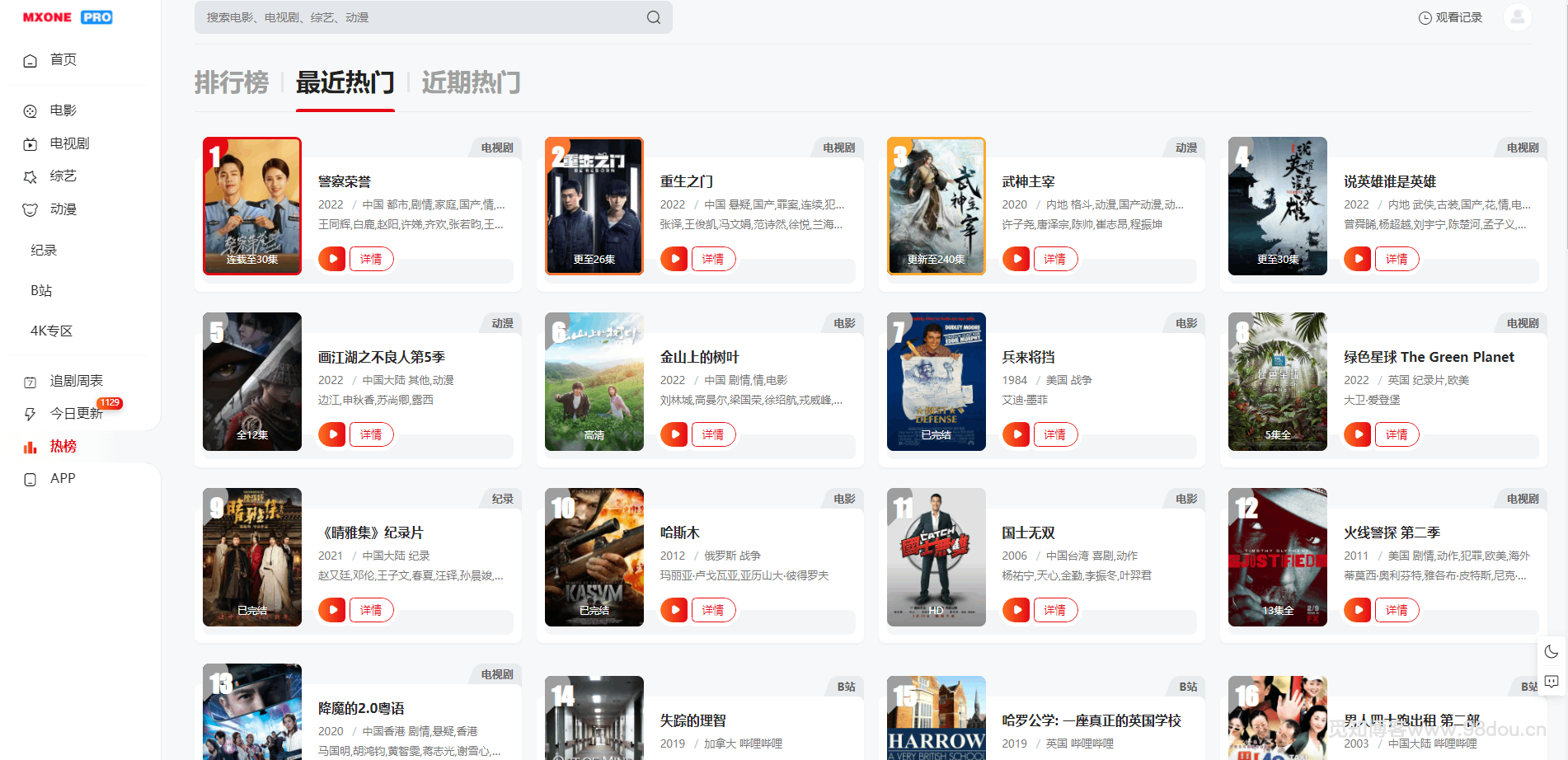Toggle dark mode with the moon icon
1568x760 pixels.
pos(1551,651)
